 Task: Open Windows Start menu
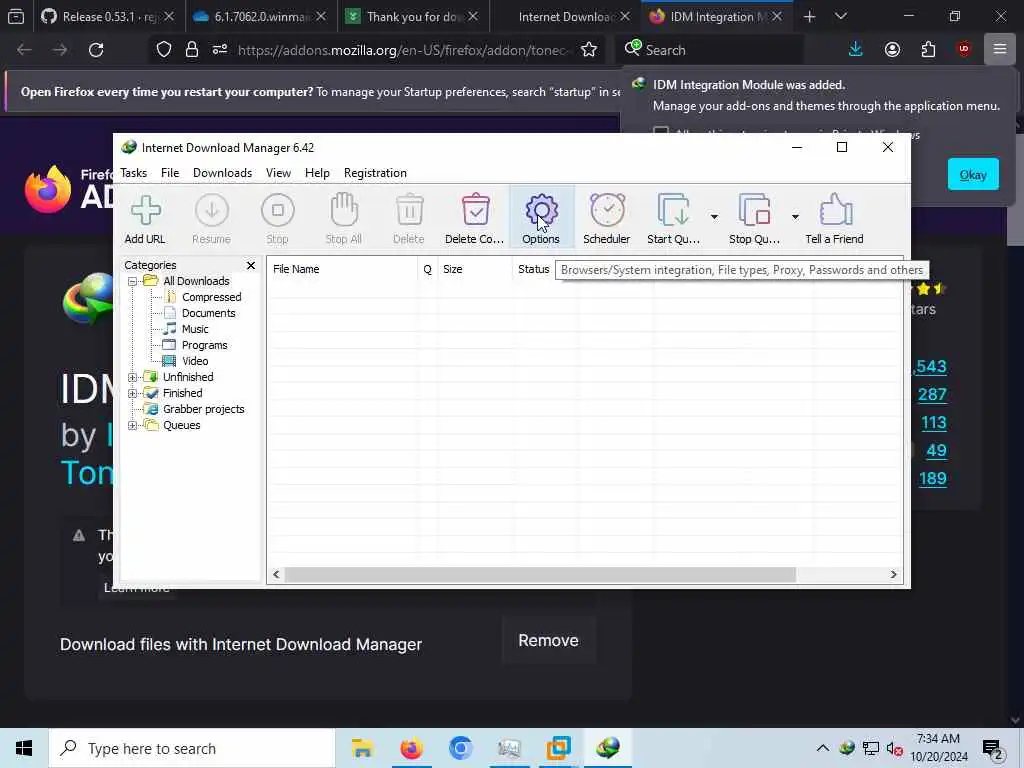pyautogui.click(x=24, y=748)
